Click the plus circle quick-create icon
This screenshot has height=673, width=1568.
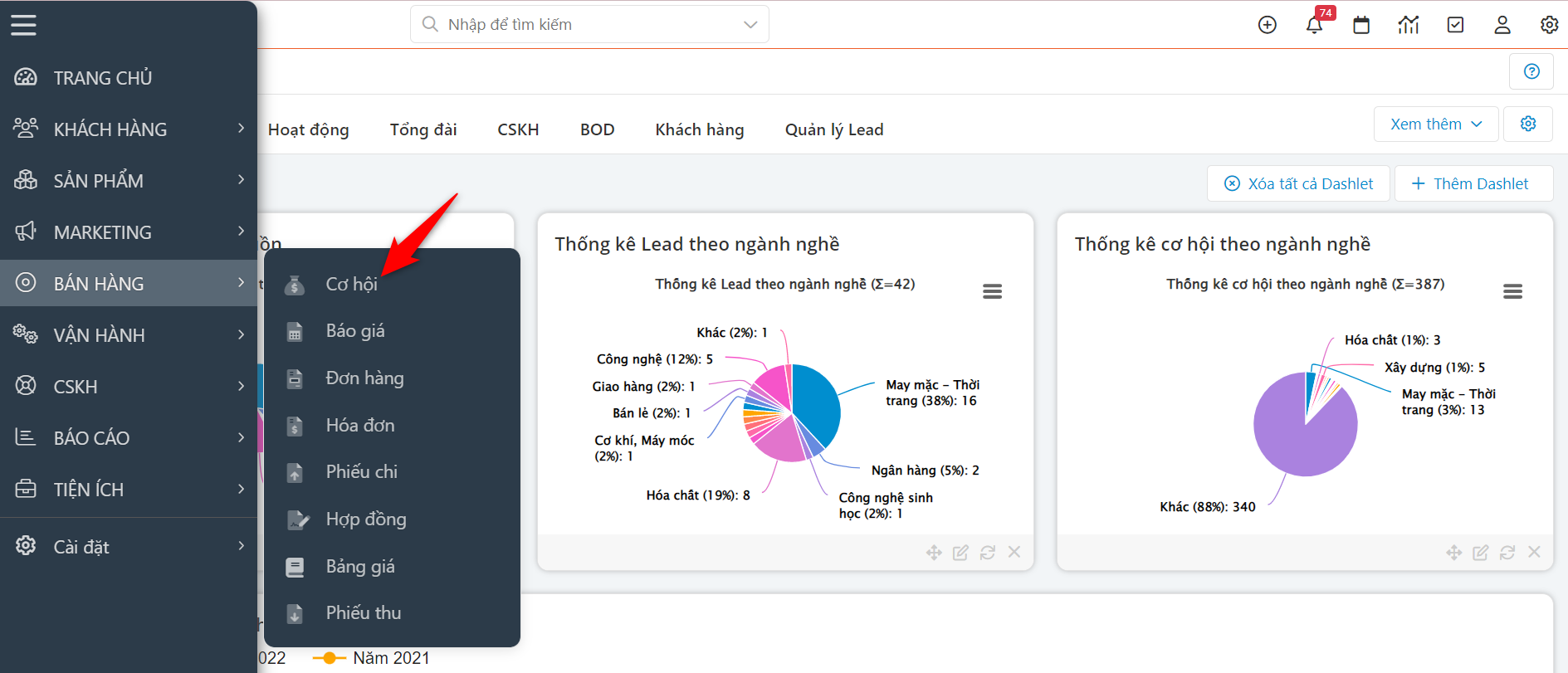click(x=1268, y=25)
